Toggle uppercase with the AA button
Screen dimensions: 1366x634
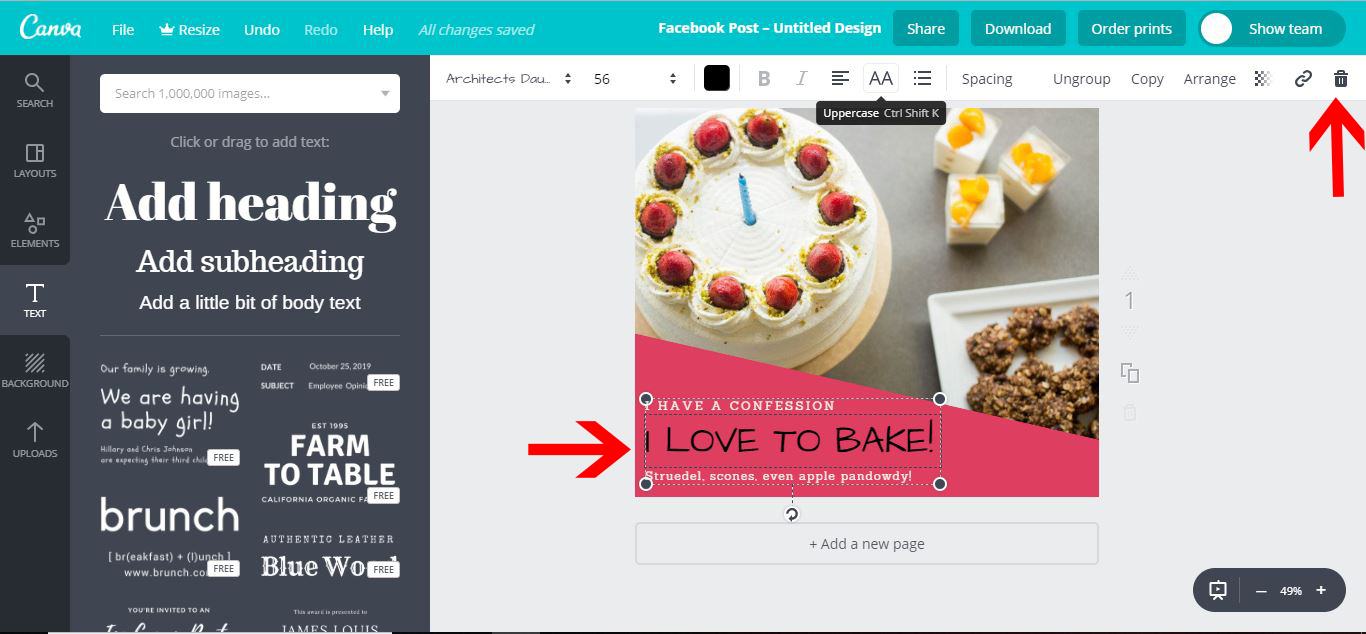880,77
